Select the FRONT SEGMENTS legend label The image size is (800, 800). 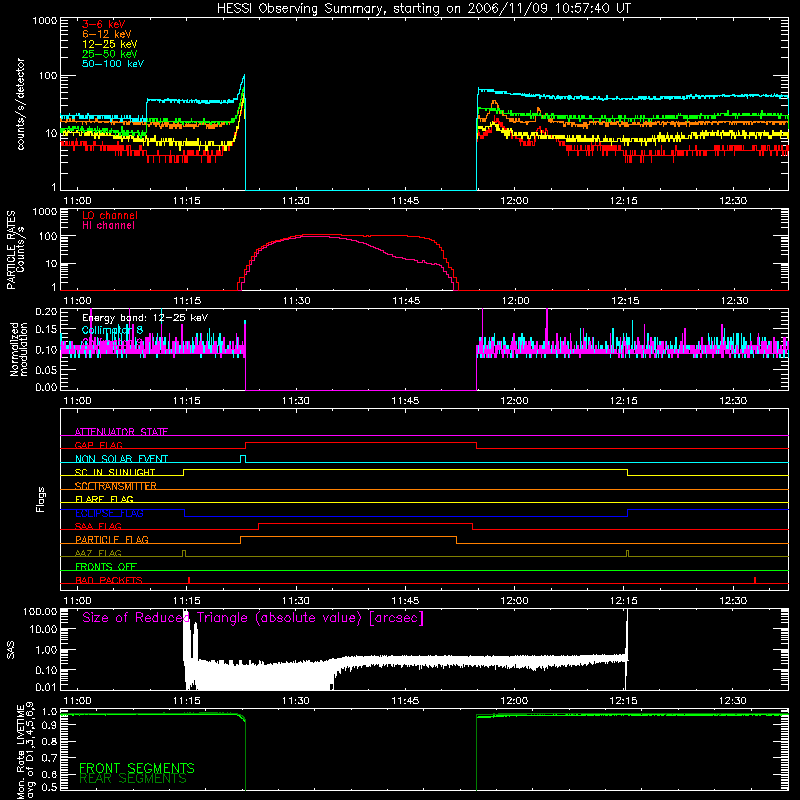point(137,768)
